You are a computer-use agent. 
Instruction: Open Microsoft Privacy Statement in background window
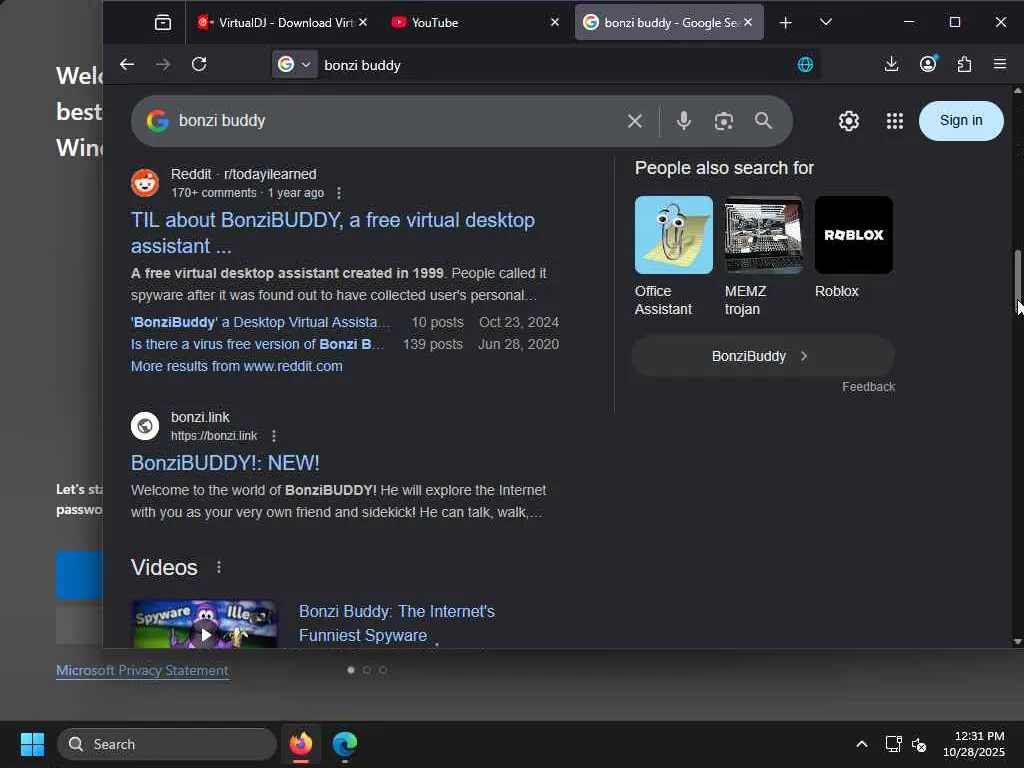point(142,671)
